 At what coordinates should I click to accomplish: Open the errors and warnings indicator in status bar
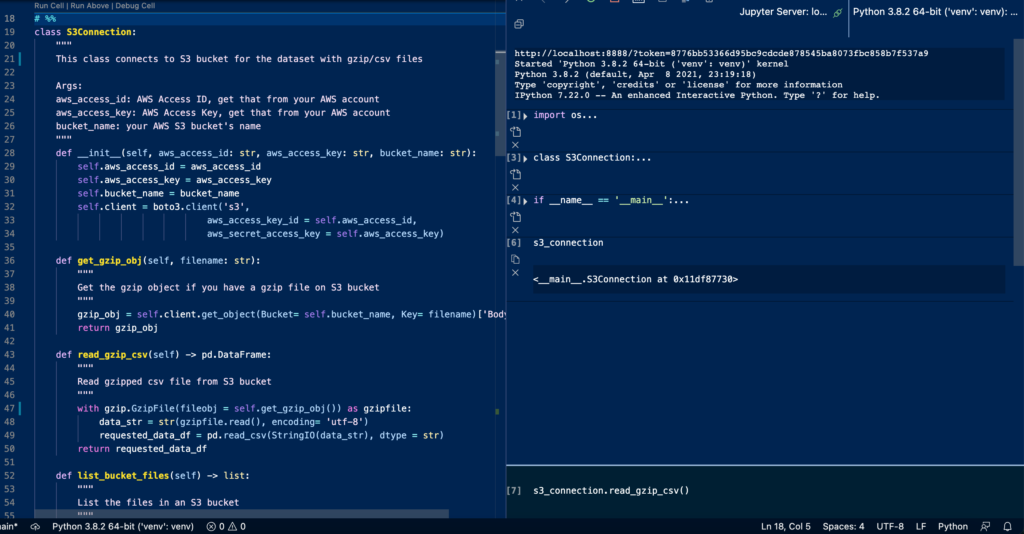pyautogui.click(x=226, y=526)
